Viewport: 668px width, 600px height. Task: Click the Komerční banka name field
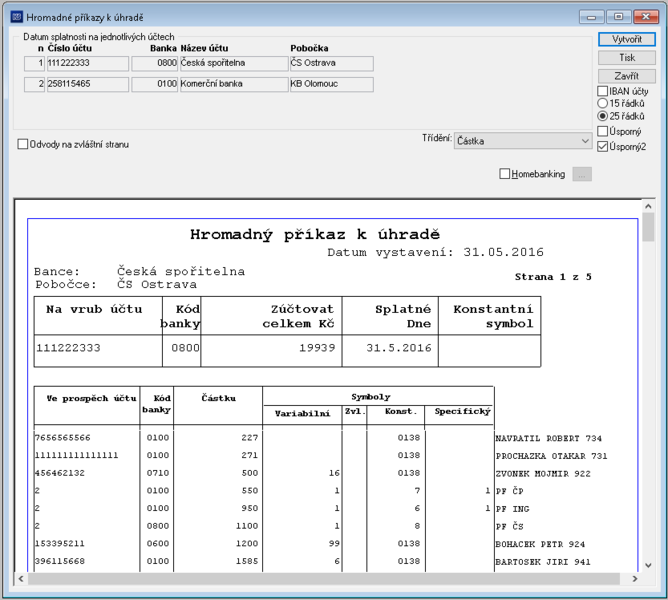click(x=234, y=84)
